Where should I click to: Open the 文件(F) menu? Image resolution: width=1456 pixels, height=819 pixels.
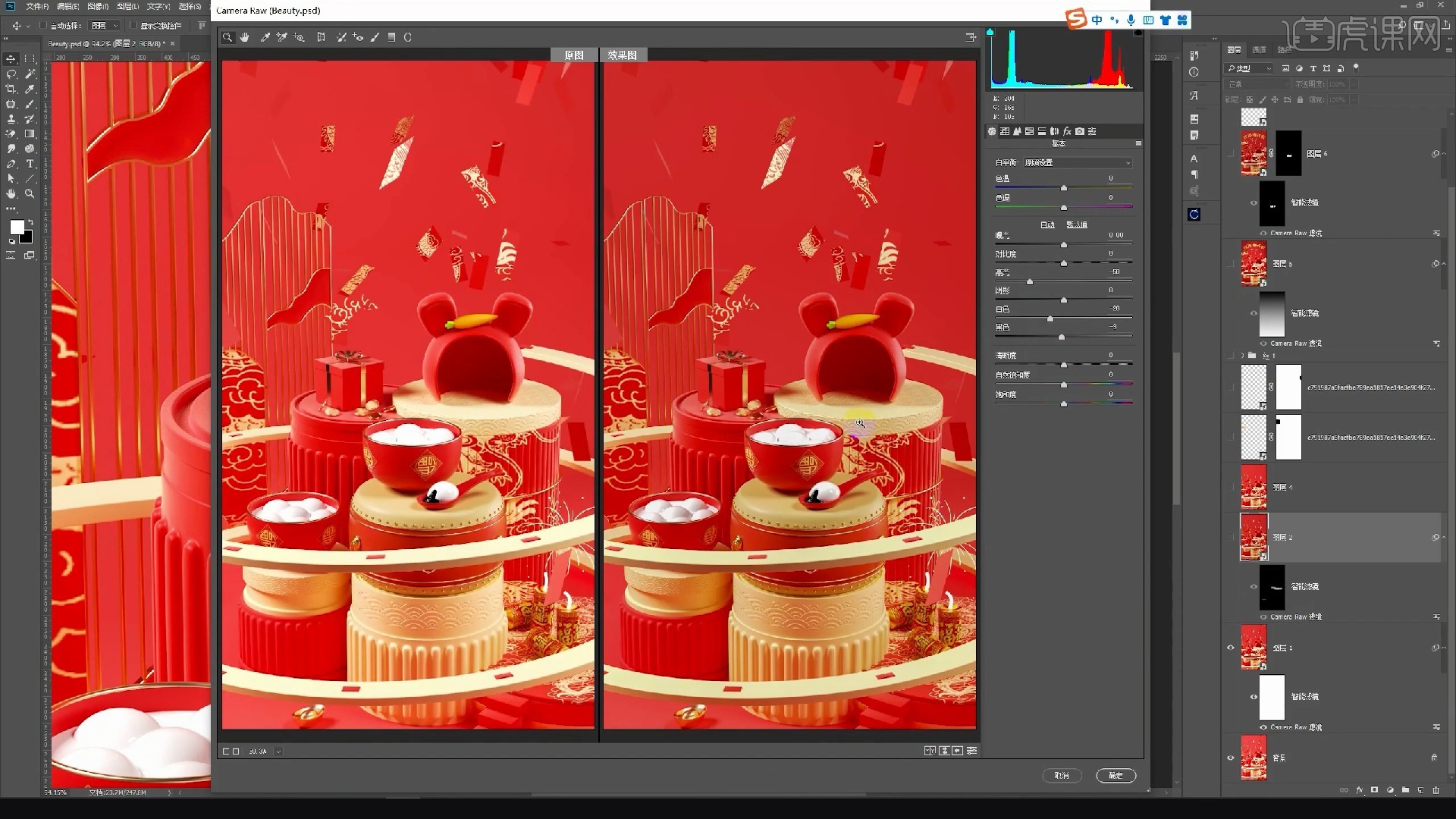click(37, 6)
